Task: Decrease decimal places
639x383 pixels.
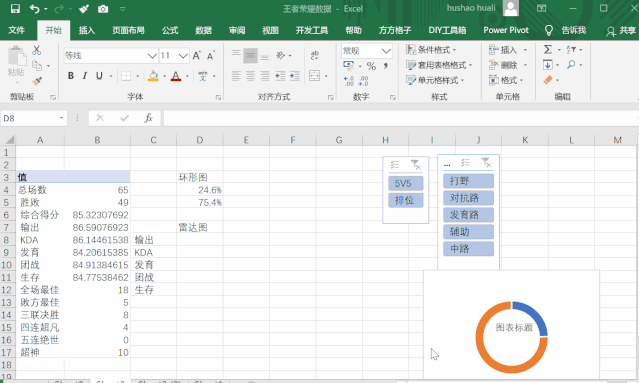Action: (363, 81)
